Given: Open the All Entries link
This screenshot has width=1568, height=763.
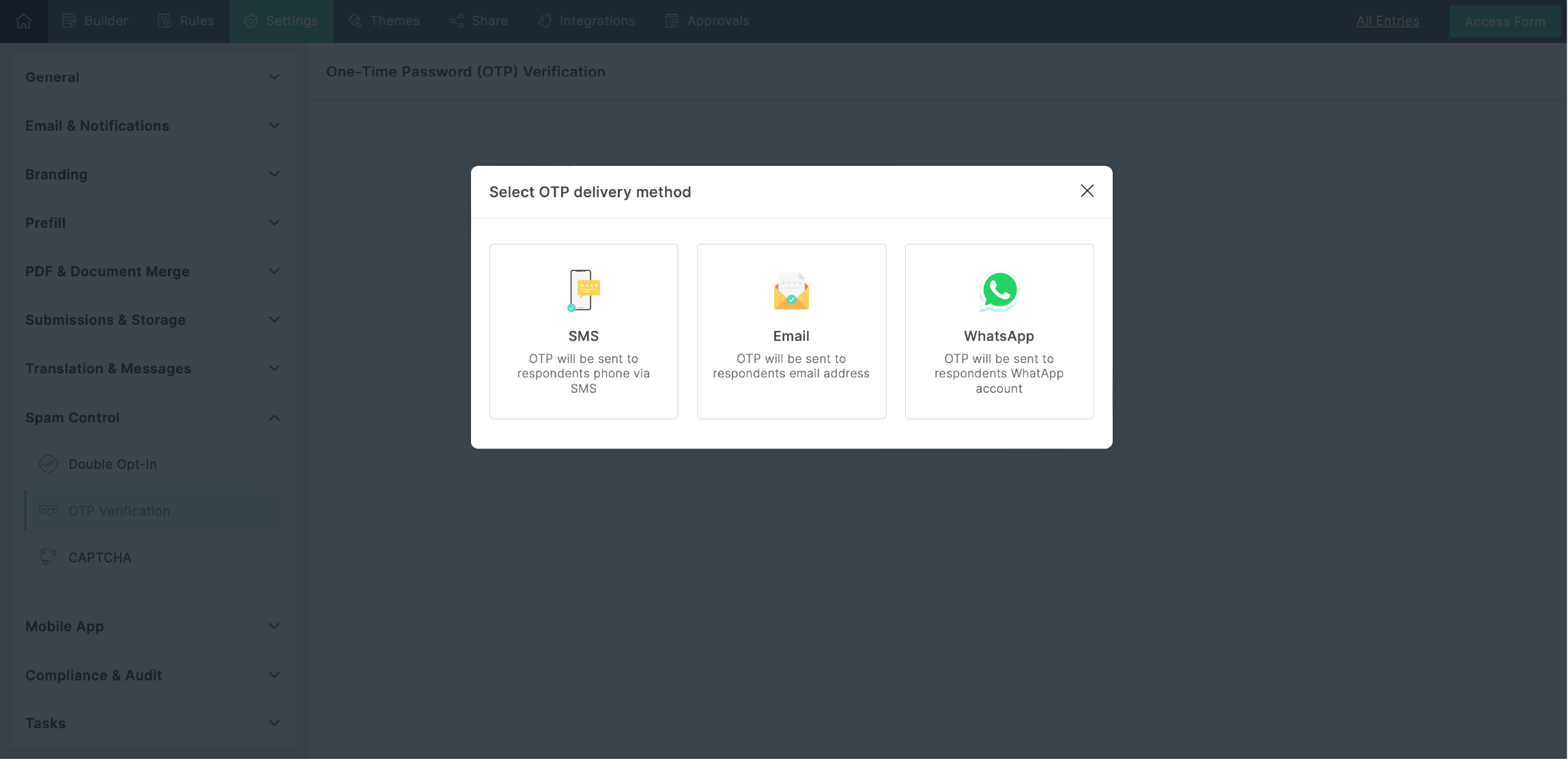Looking at the screenshot, I should (x=1388, y=21).
